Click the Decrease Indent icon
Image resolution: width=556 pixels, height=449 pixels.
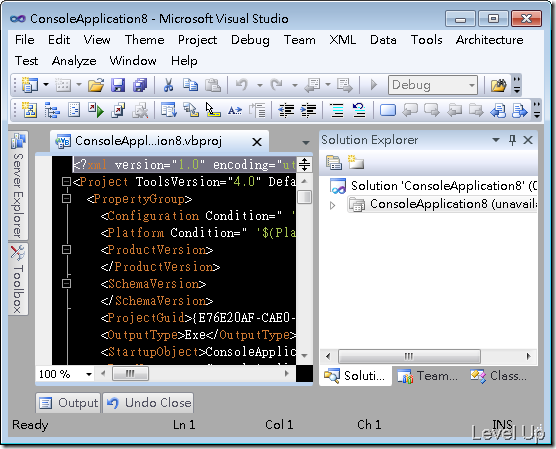(x=286, y=110)
